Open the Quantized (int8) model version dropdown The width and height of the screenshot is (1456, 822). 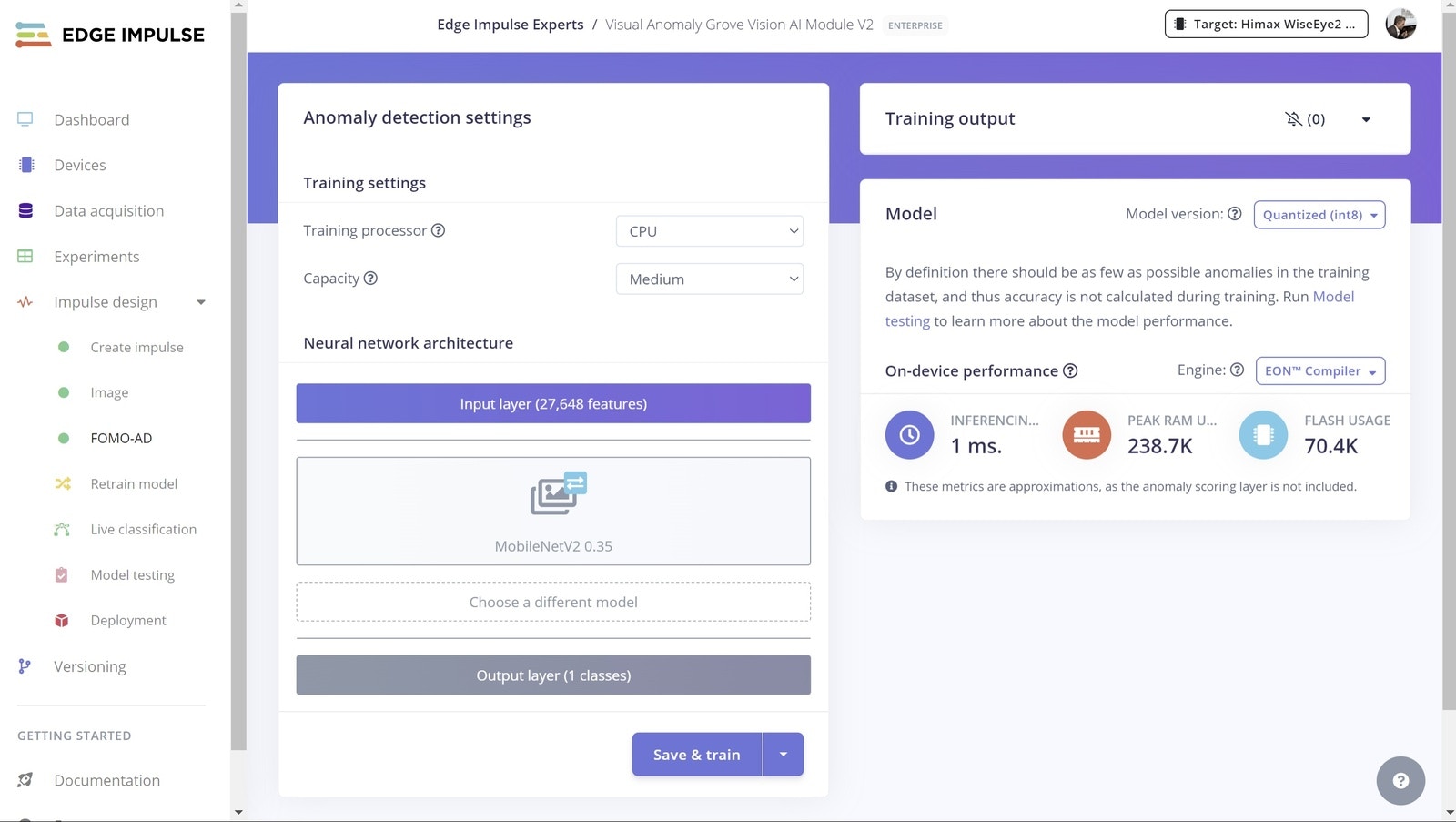pos(1319,215)
